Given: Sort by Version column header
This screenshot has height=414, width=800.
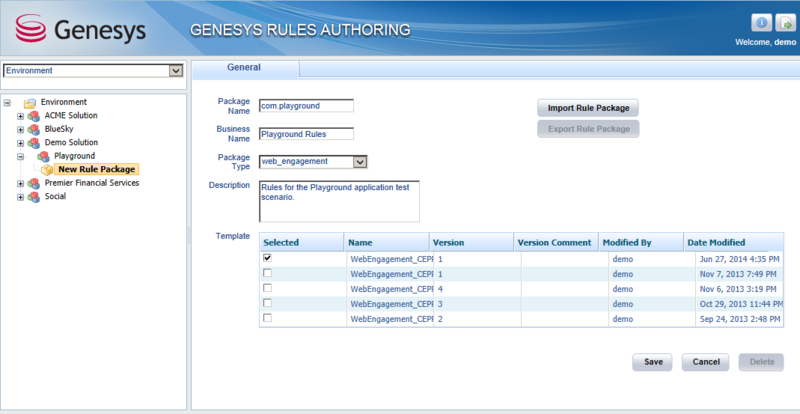Looking at the screenshot, I should tap(471, 242).
